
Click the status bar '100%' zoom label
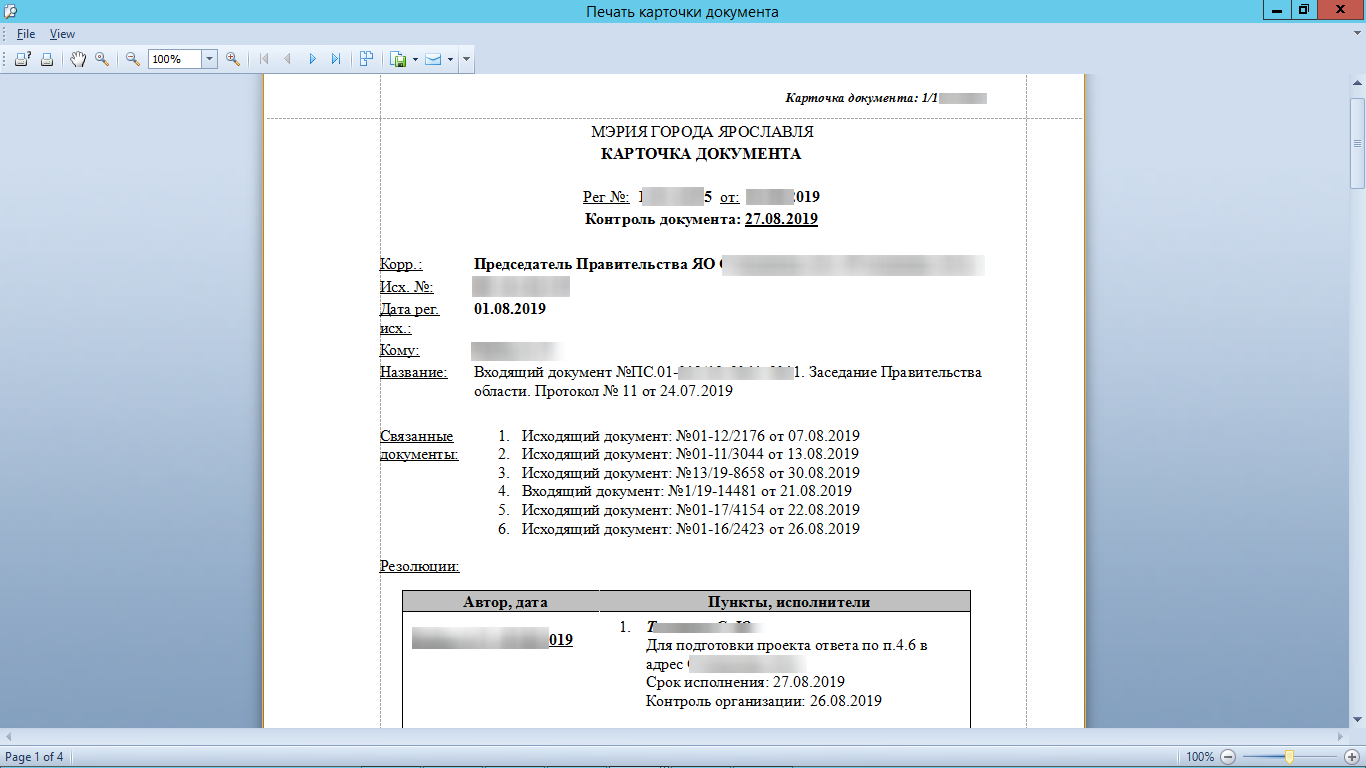[1200, 757]
